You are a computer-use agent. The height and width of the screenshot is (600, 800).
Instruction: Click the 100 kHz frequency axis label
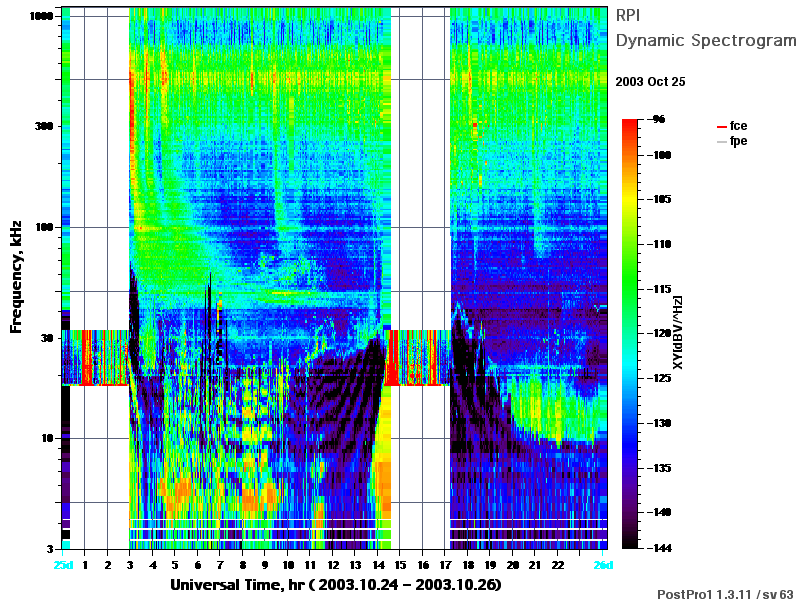pyautogui.click(x=44, y=227)
